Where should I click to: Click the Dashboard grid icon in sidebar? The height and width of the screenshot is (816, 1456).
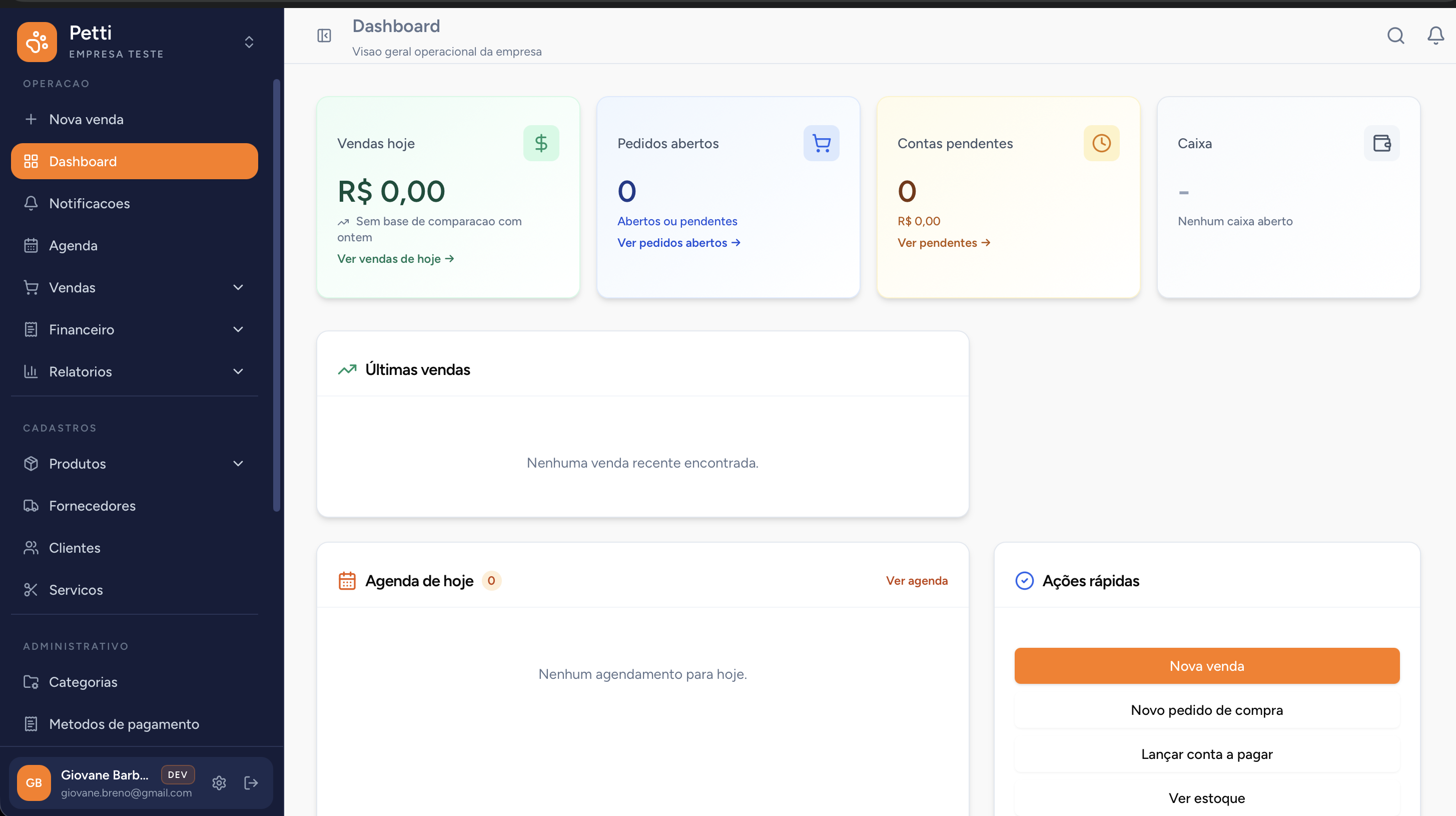coord(31,161)
